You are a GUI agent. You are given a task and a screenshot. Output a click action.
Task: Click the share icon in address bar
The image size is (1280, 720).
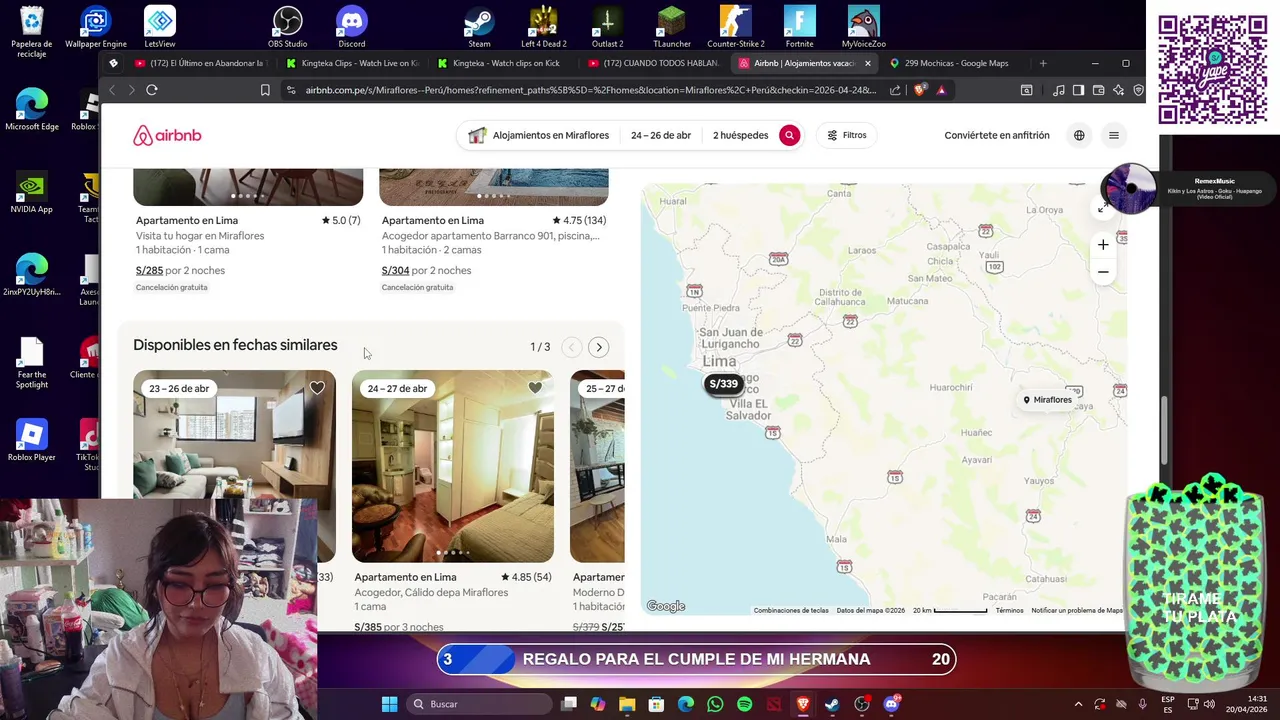click(x=895, y=90)
